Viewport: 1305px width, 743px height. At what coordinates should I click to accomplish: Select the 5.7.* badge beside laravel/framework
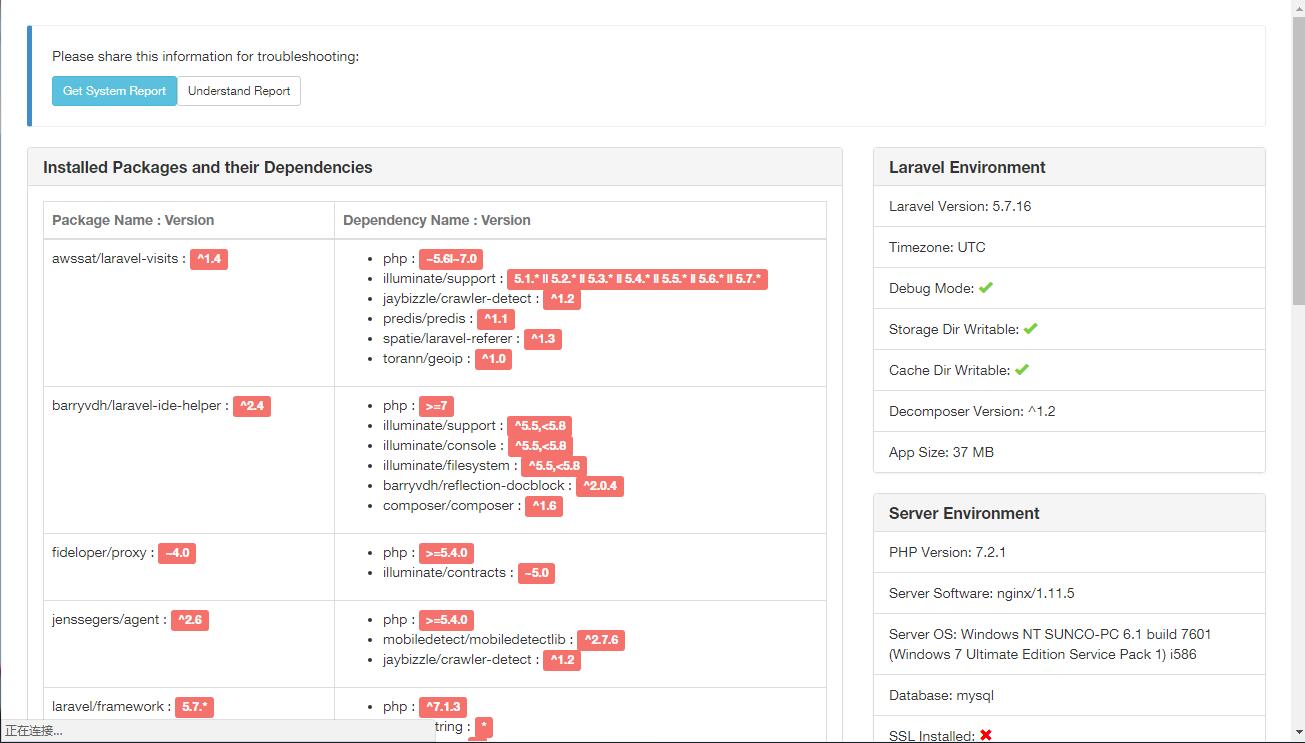[x=194, y=706]
